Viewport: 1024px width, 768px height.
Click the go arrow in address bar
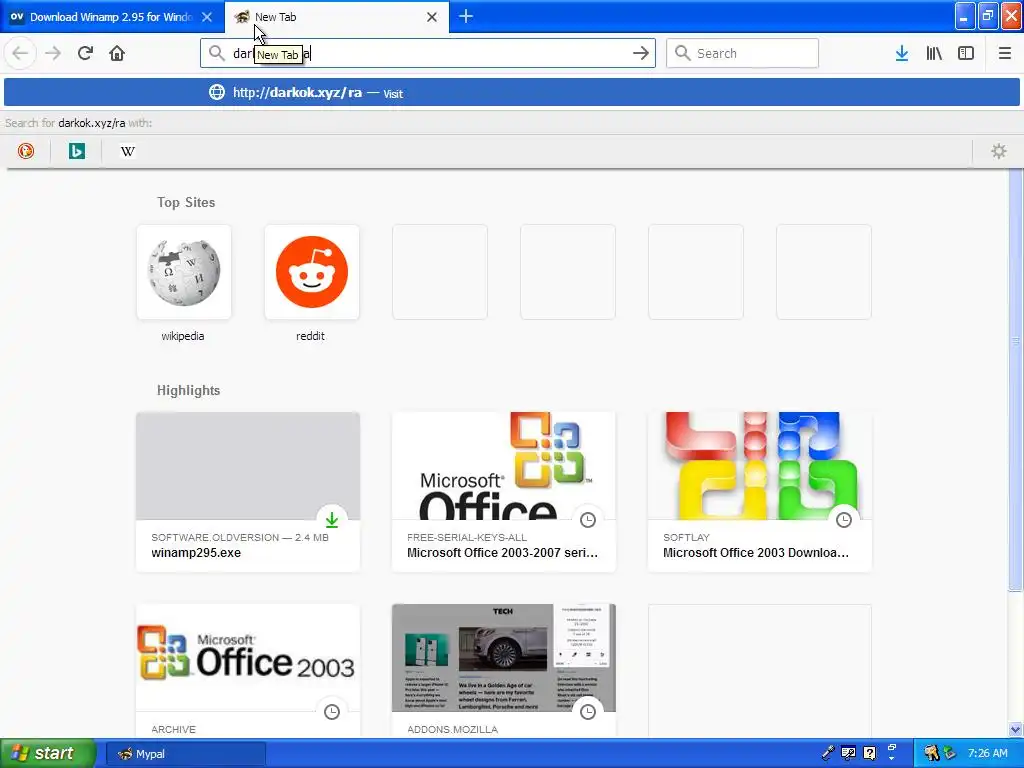click(x=641, y=53)
